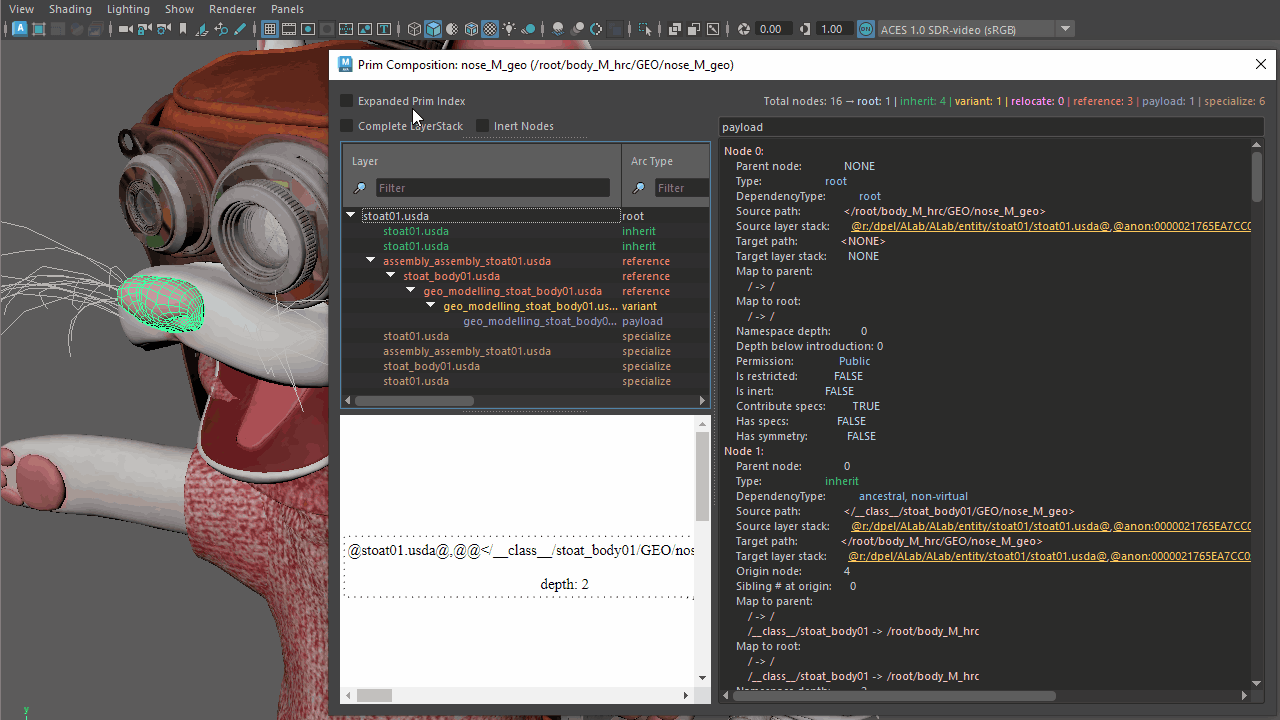Viewport: 1280px width, 720px height.
Task: Collapse the stoat_body01.usda reference node
Action: pyautogui.click(x=391, y=275)
